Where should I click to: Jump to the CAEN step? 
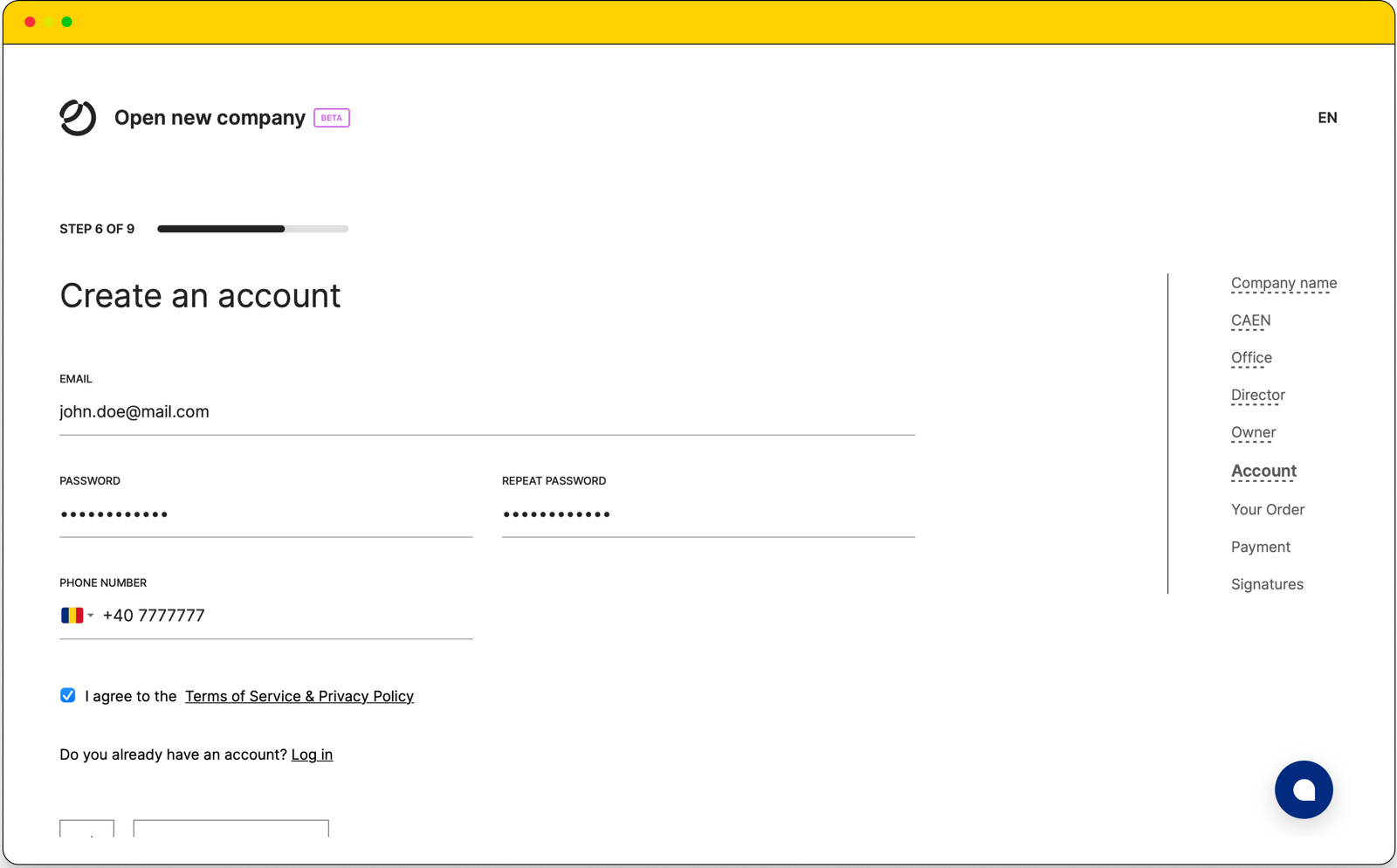1250,320
